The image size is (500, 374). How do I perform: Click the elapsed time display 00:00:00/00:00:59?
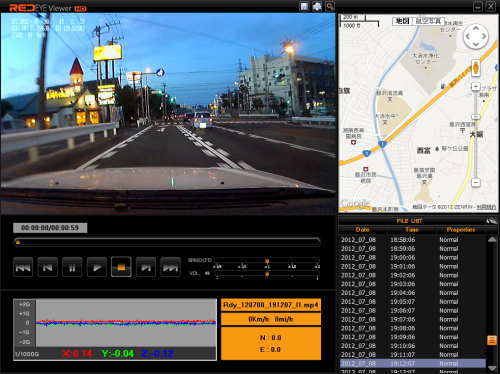point(50,228)
